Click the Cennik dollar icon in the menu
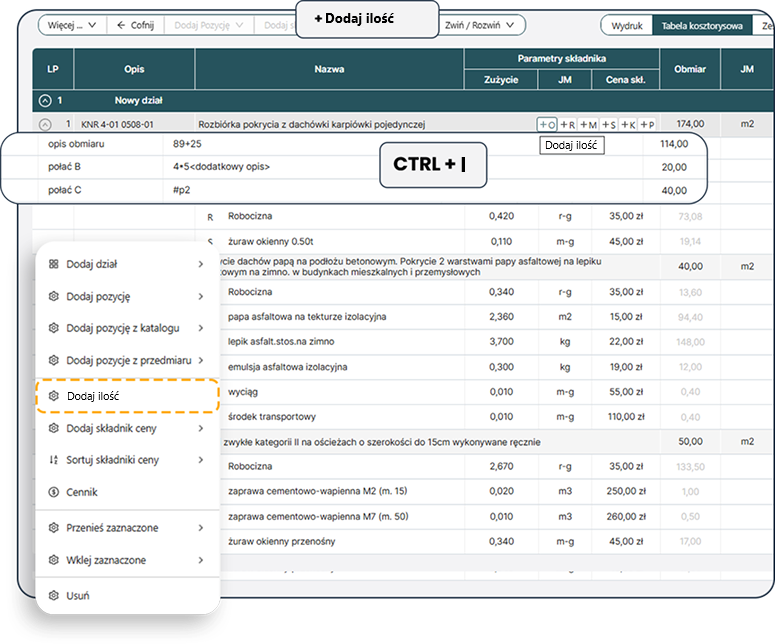Image resolution: width=775 pixels, height=644 pixels. point(54,492)
